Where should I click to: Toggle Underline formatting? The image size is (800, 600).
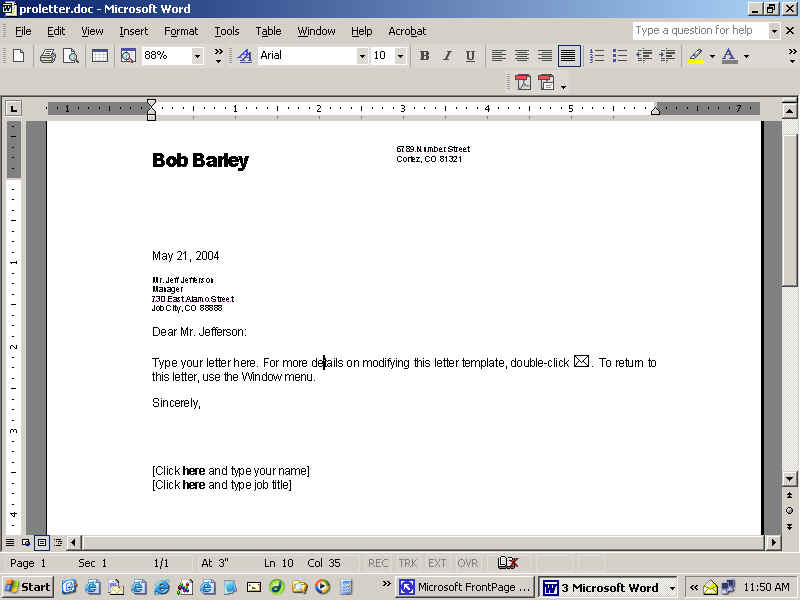(x=470, y=56)
